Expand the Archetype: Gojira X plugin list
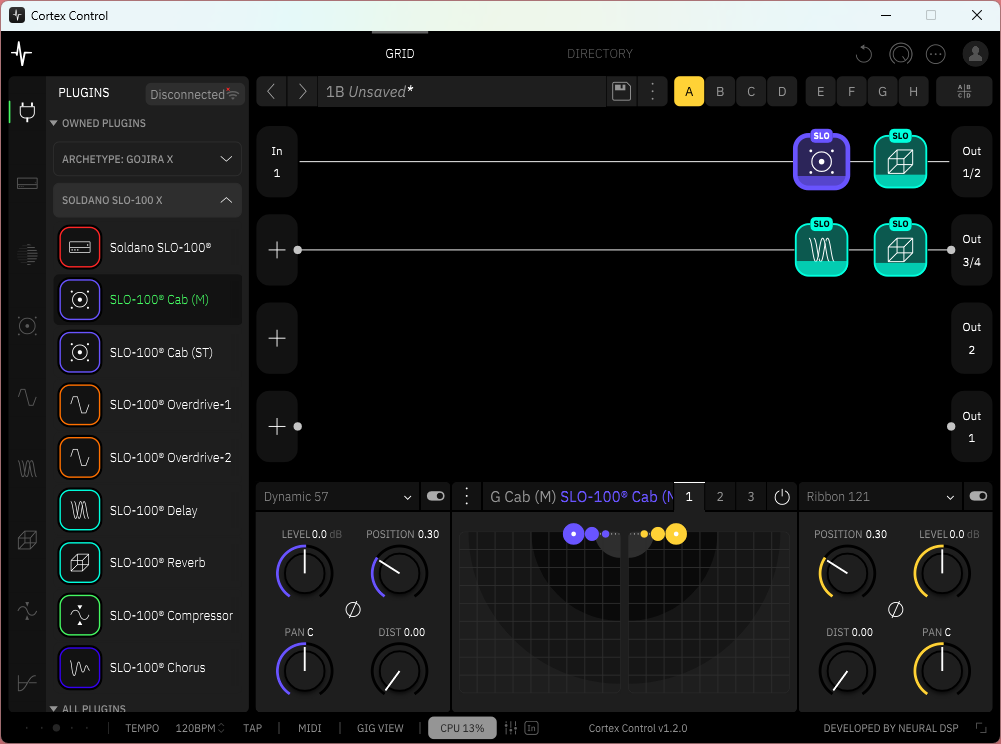 (x=147, y=159)
